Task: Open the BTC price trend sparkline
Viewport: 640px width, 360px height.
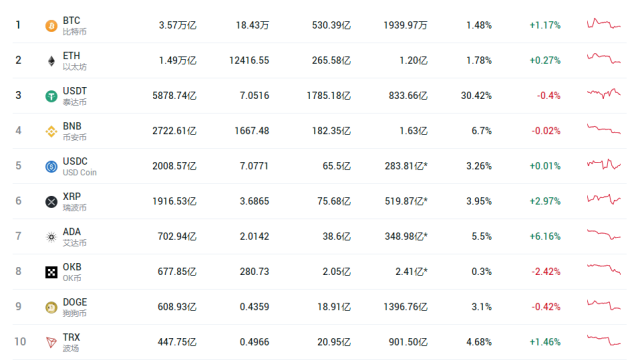Action: pos(604,24)
